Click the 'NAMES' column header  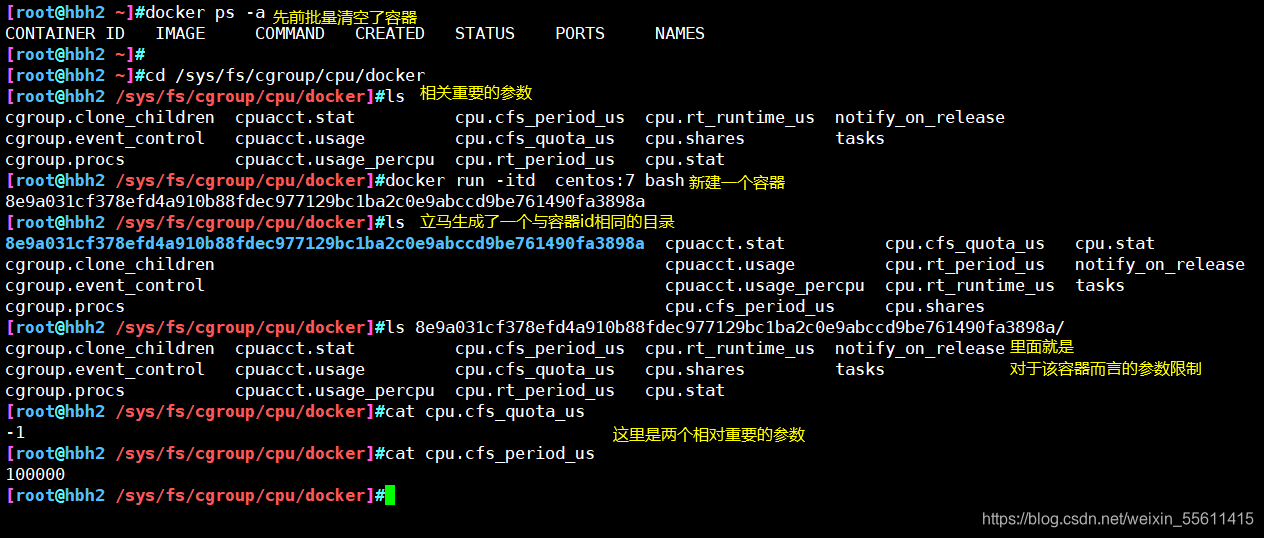point(680,33)
